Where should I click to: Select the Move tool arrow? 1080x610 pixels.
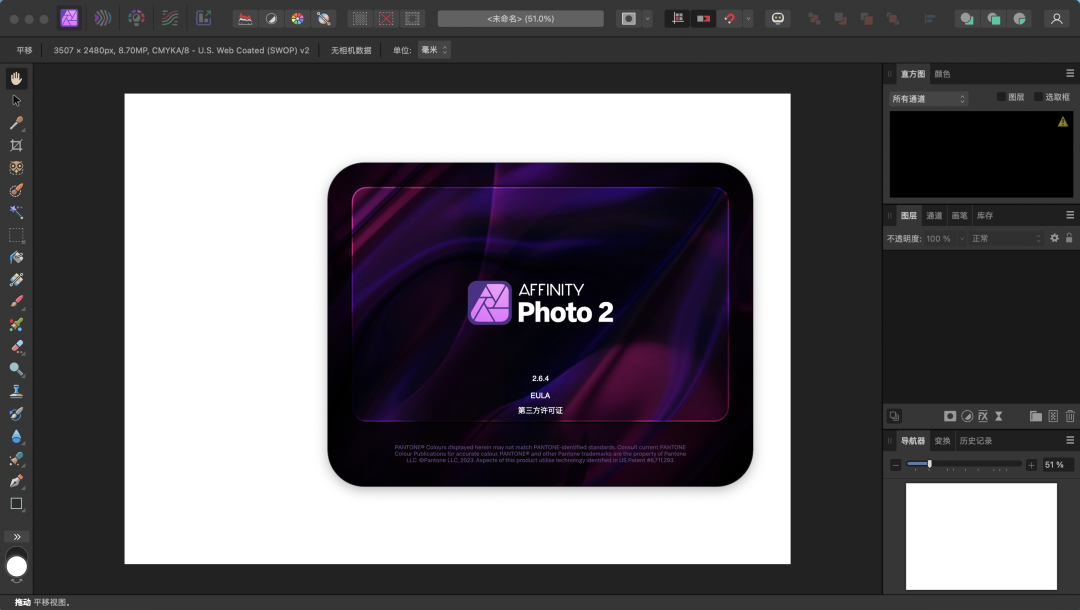(16, 100)
